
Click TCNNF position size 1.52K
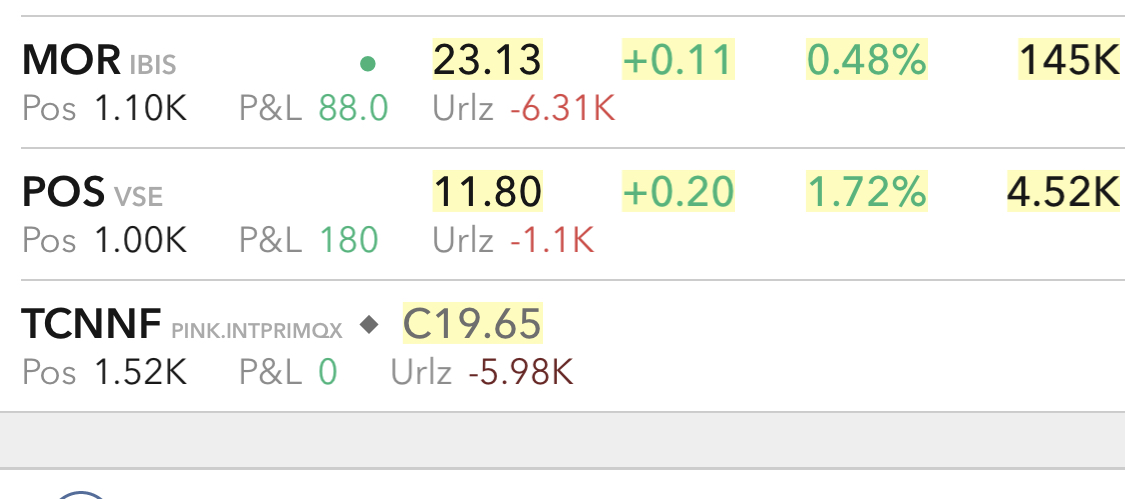[x=140, y=372]
